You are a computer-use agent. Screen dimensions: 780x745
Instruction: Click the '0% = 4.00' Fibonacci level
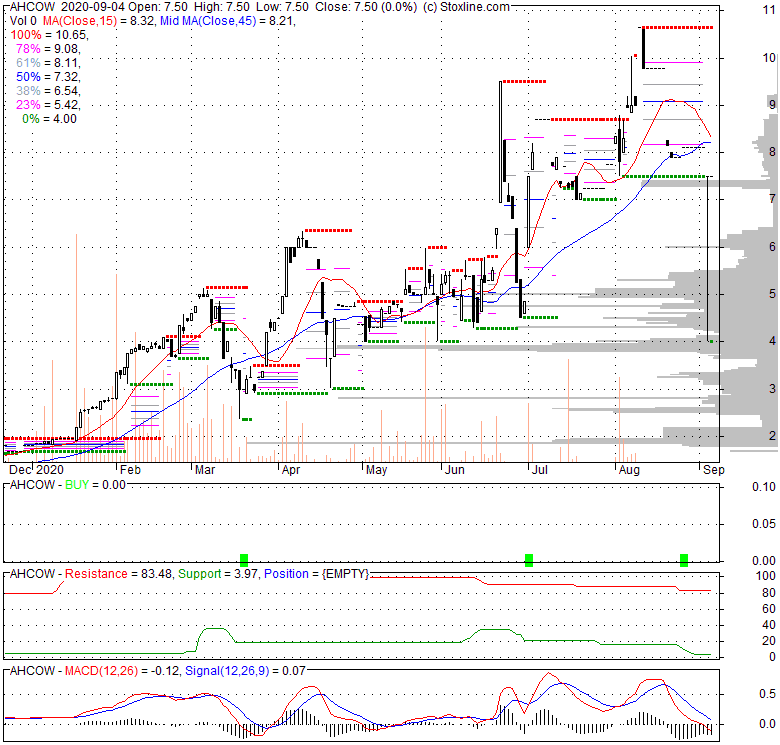(49, 119)
